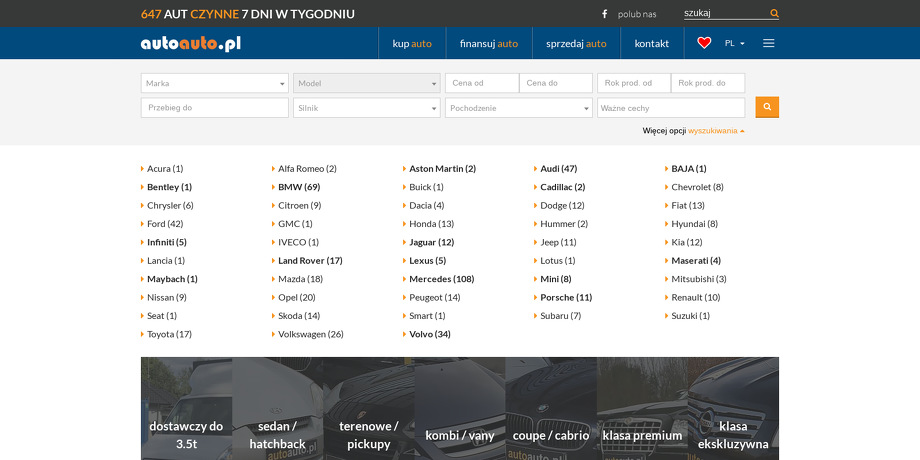Collapse Więcej opcji wyszukiwania
The height and width of the screenshot is (460, 920).
coord(694,131)
